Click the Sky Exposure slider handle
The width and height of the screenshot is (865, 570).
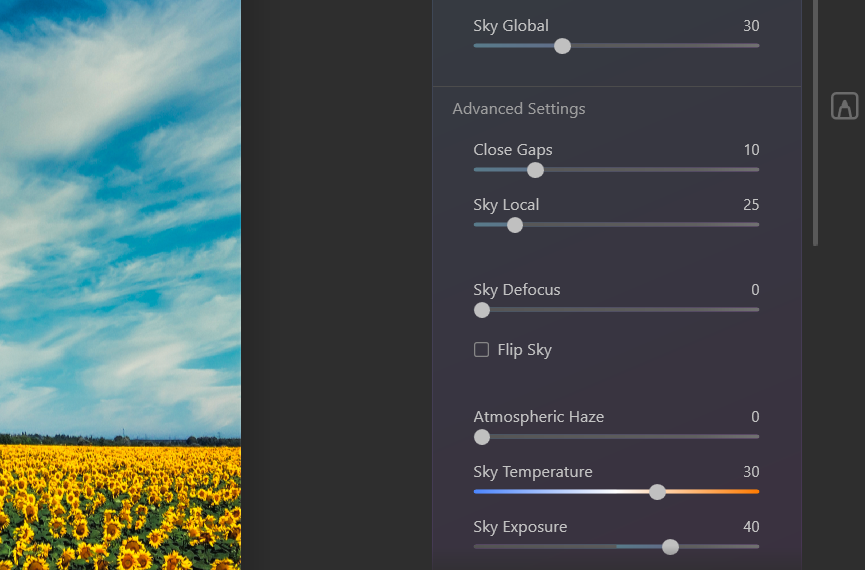point(670,547)
